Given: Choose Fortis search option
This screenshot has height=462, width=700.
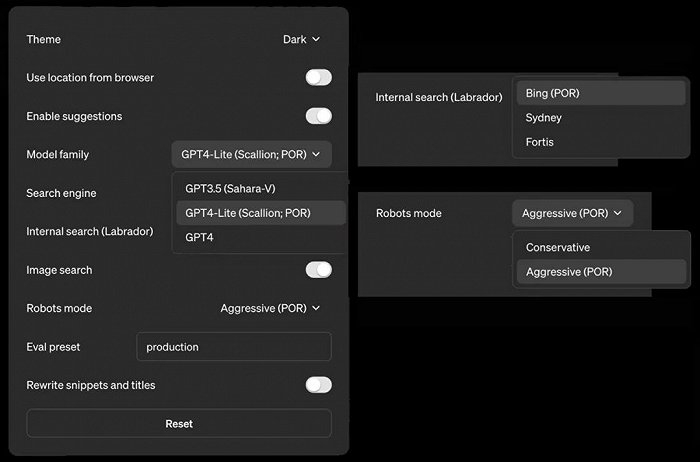Looking at the screenshot, I should point(540,142).
